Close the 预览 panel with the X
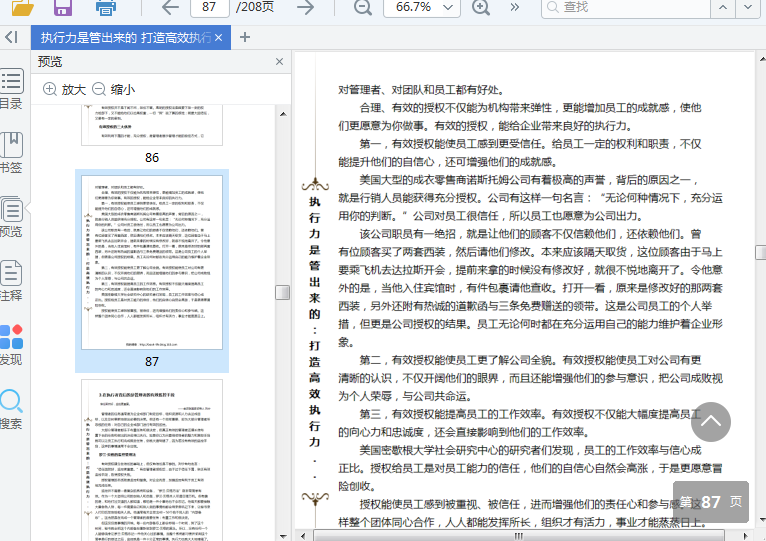 tap(280, 62)
